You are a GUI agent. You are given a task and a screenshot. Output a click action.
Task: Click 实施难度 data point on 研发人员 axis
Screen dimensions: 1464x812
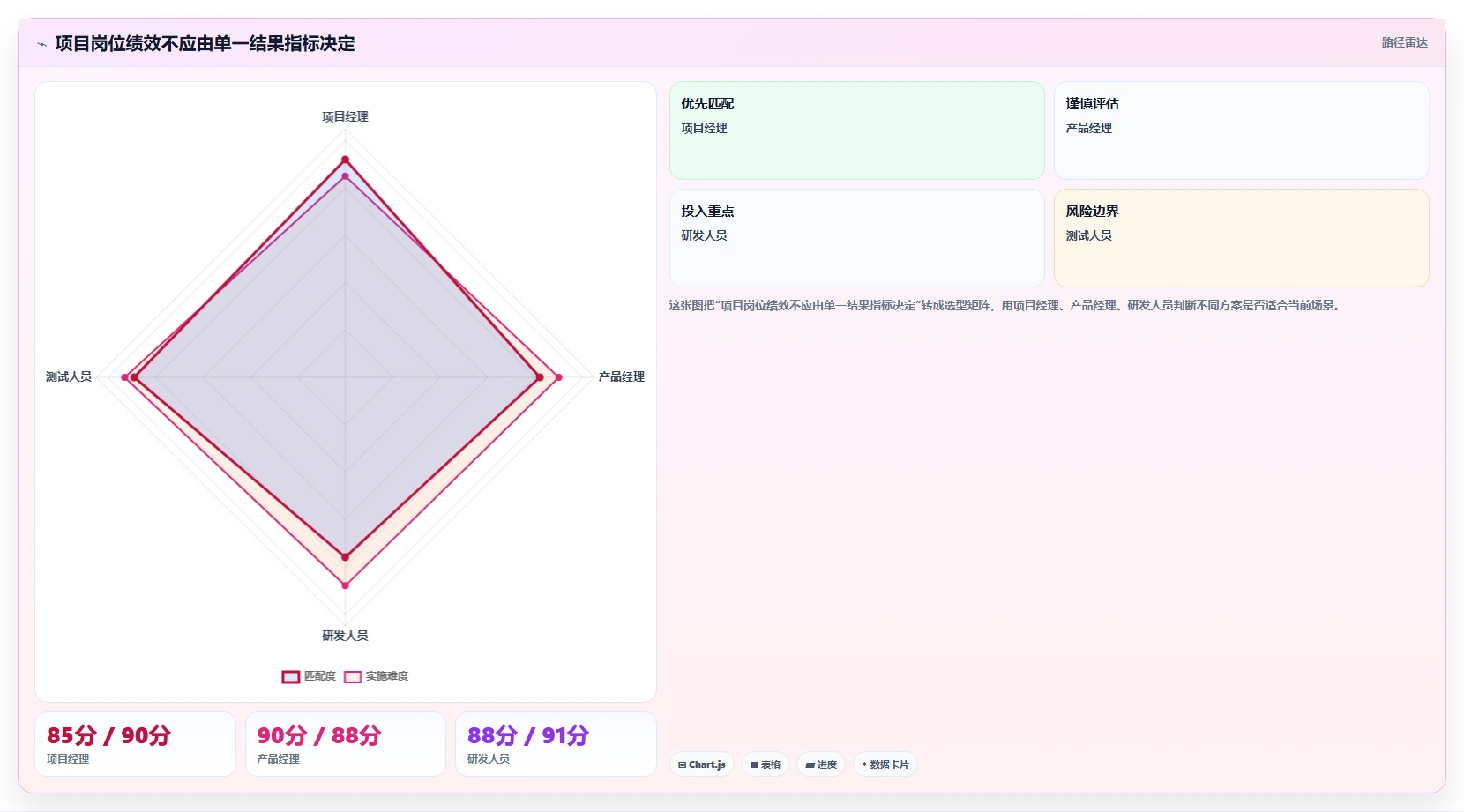coord(345,585)
